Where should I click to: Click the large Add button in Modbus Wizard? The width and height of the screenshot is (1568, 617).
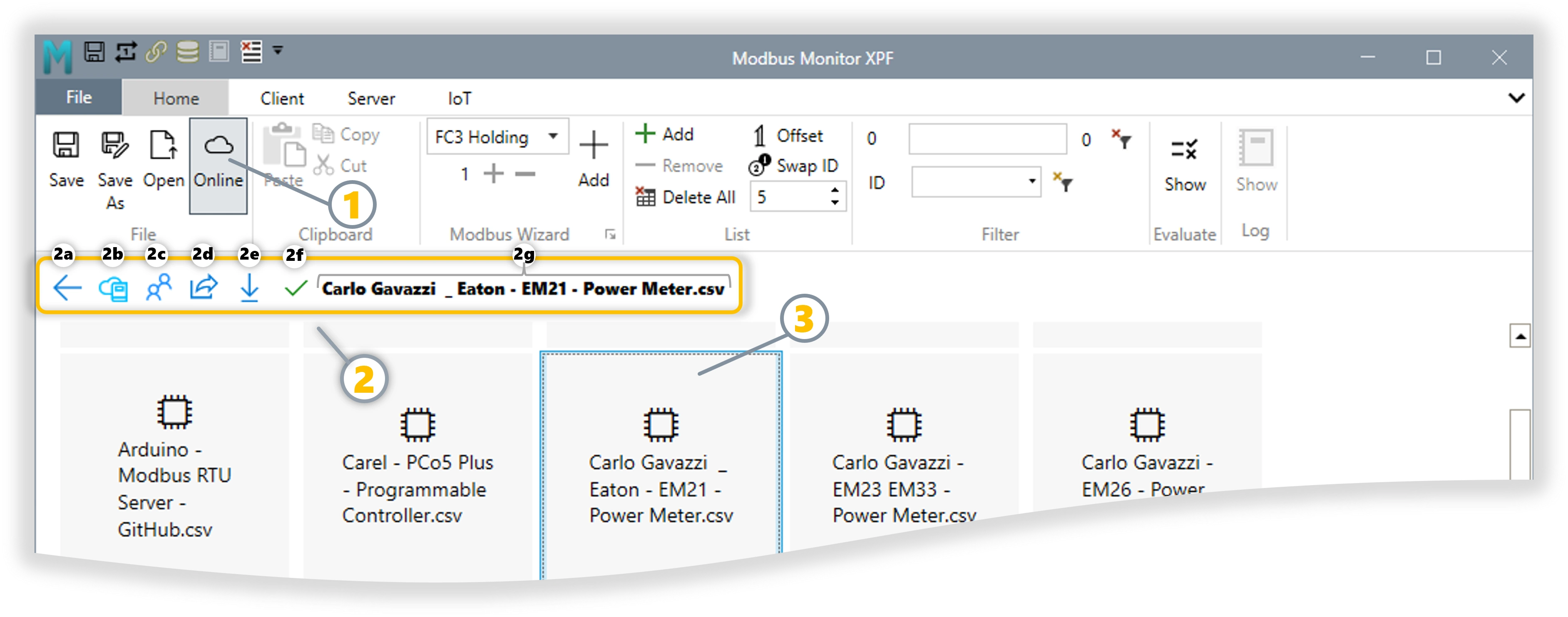point(594,159)
